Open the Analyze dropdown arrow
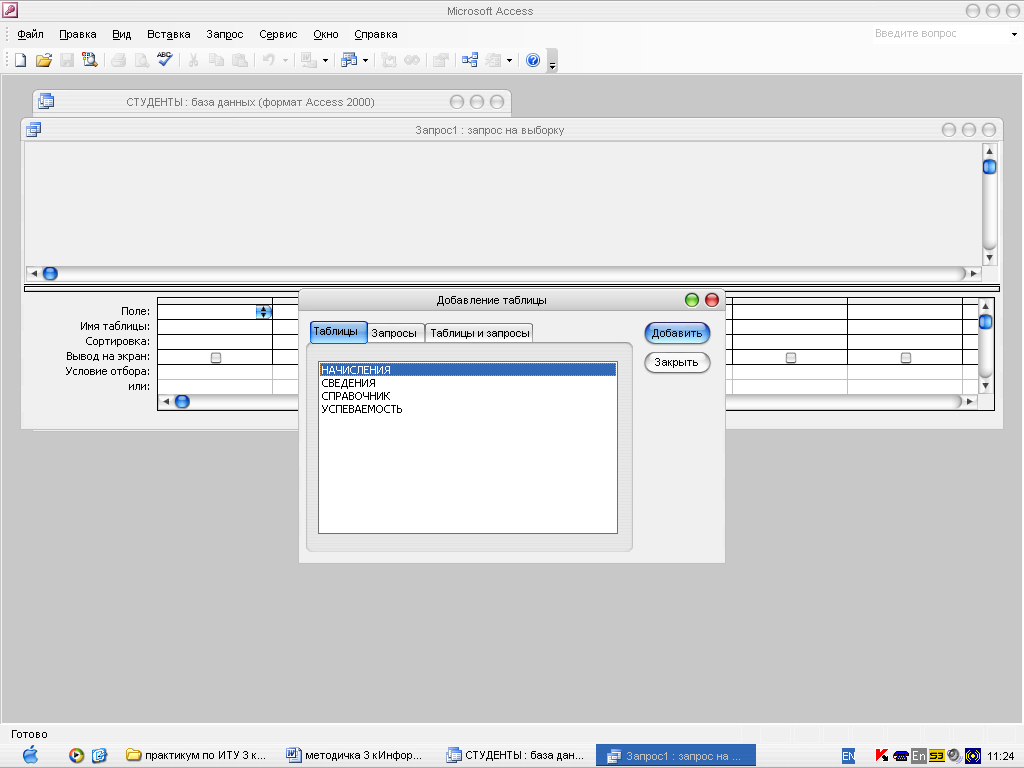The image size is (1024, 768). [x=365, y=60]
